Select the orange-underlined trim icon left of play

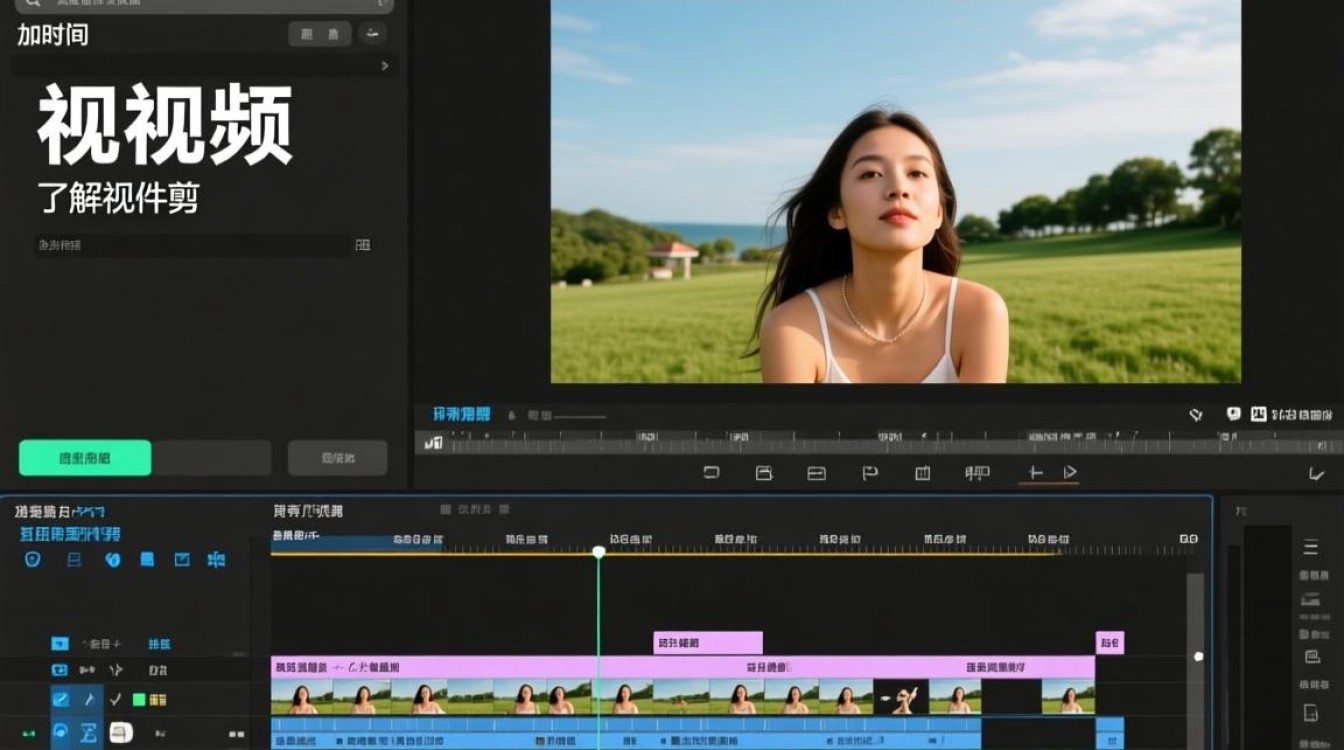(1035, 473)
